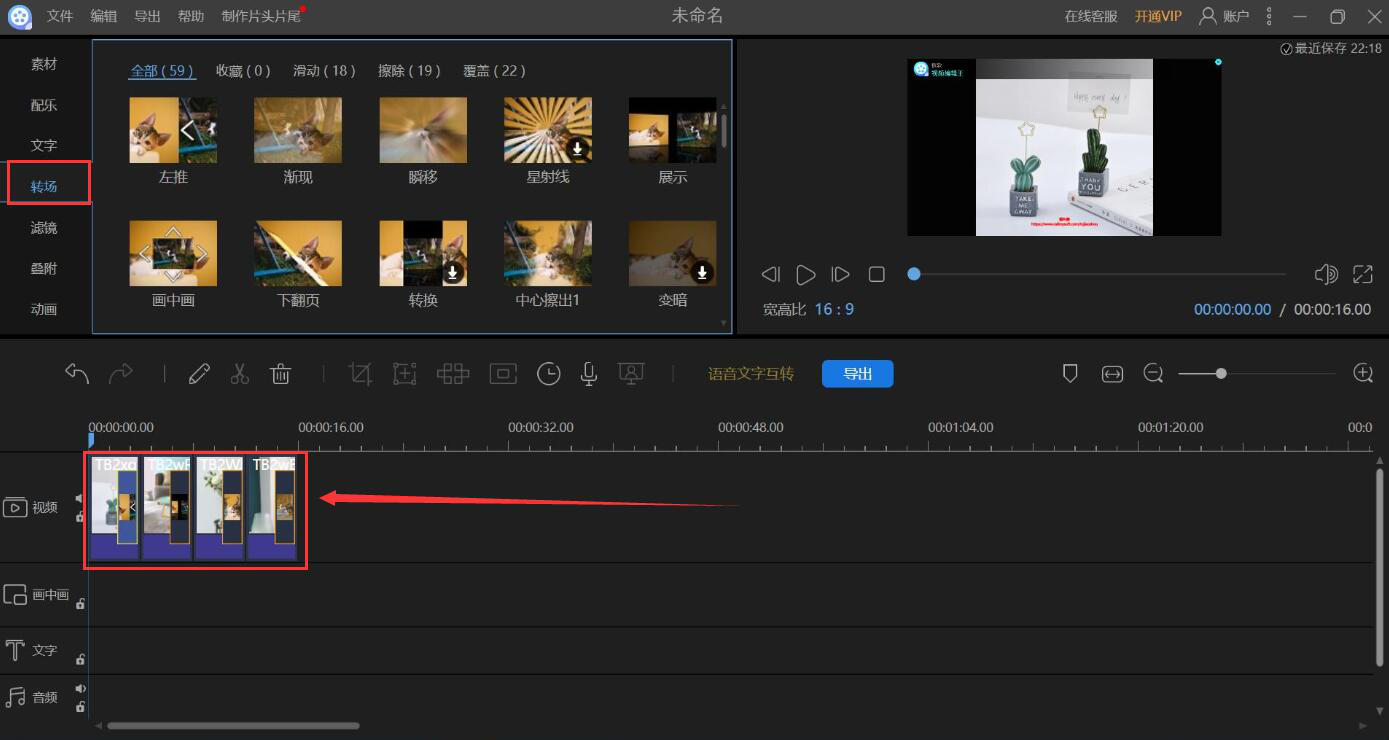1389x740 pixels.
Task: Mute the 视频 video track
Action: [x=80, y=498]
